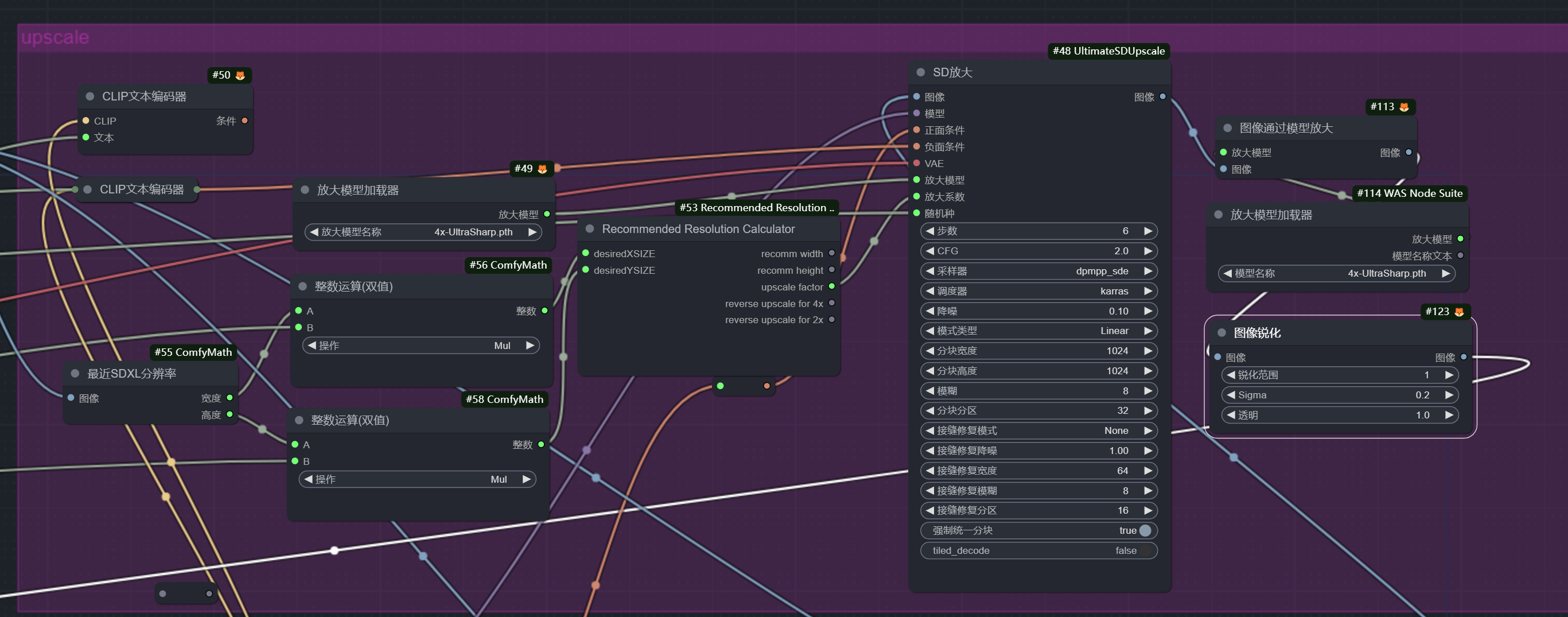Open the 操作 Mul dropdown in node #56
The width and height of the screenshot is (1568, 617).
(x=421, y=346)
